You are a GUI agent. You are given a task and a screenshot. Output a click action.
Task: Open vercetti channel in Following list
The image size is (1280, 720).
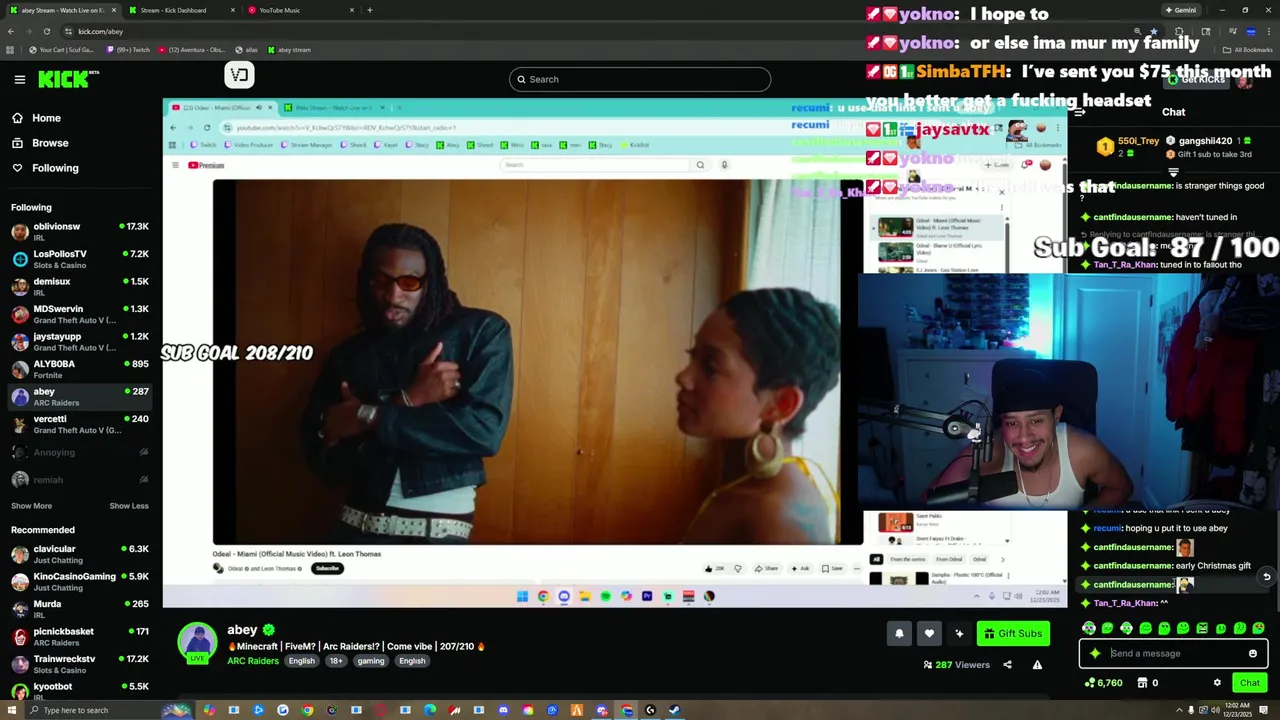[x=80, y=424]
